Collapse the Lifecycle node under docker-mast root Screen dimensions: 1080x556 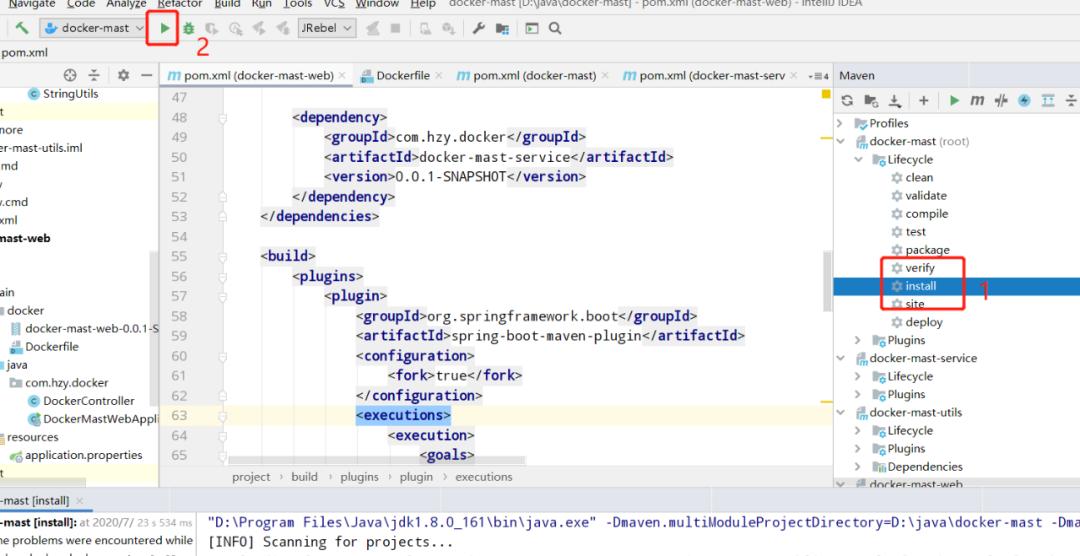(858, 159)
